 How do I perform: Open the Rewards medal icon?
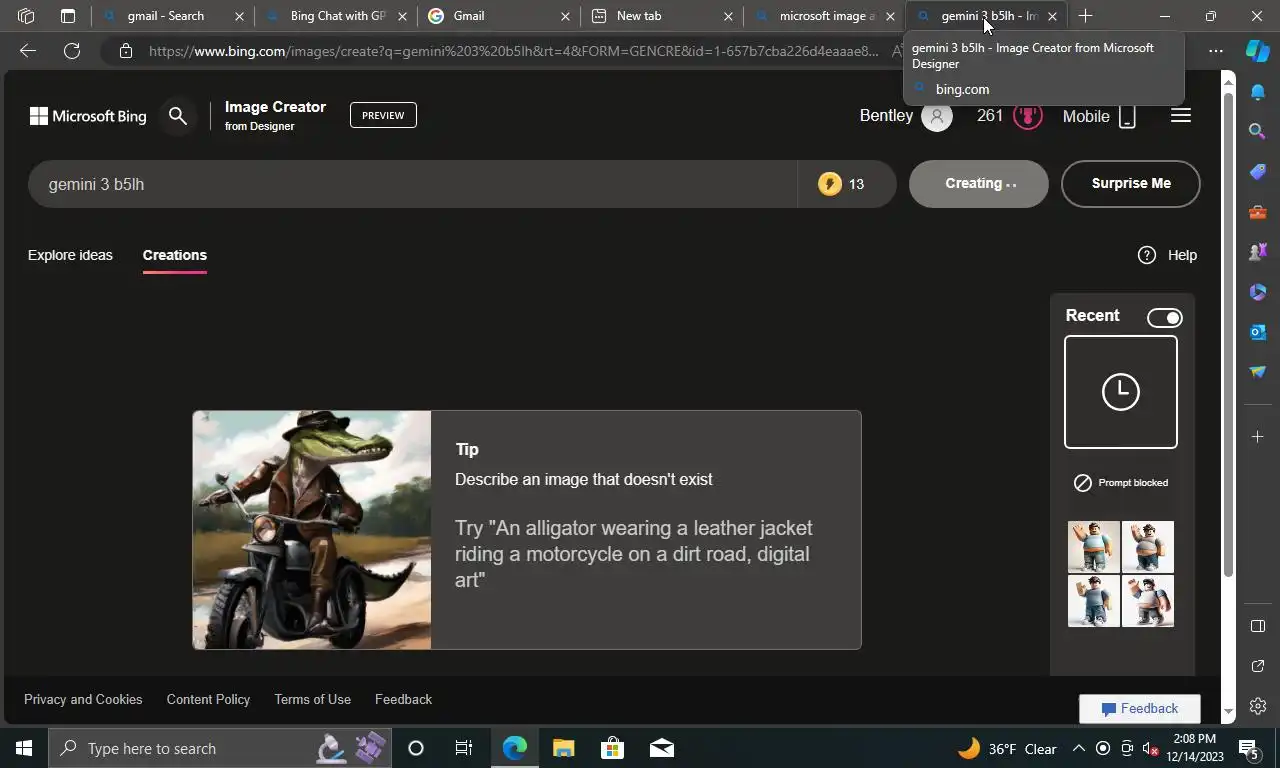tap(1028, 116)
